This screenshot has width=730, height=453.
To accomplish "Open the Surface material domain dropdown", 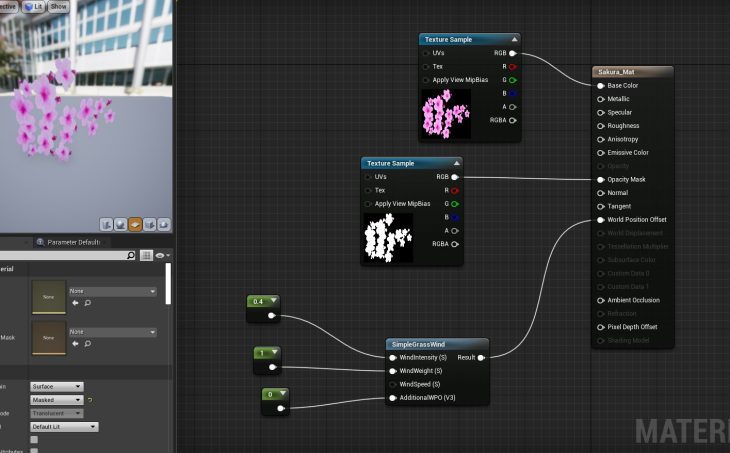I will [56, 386].
